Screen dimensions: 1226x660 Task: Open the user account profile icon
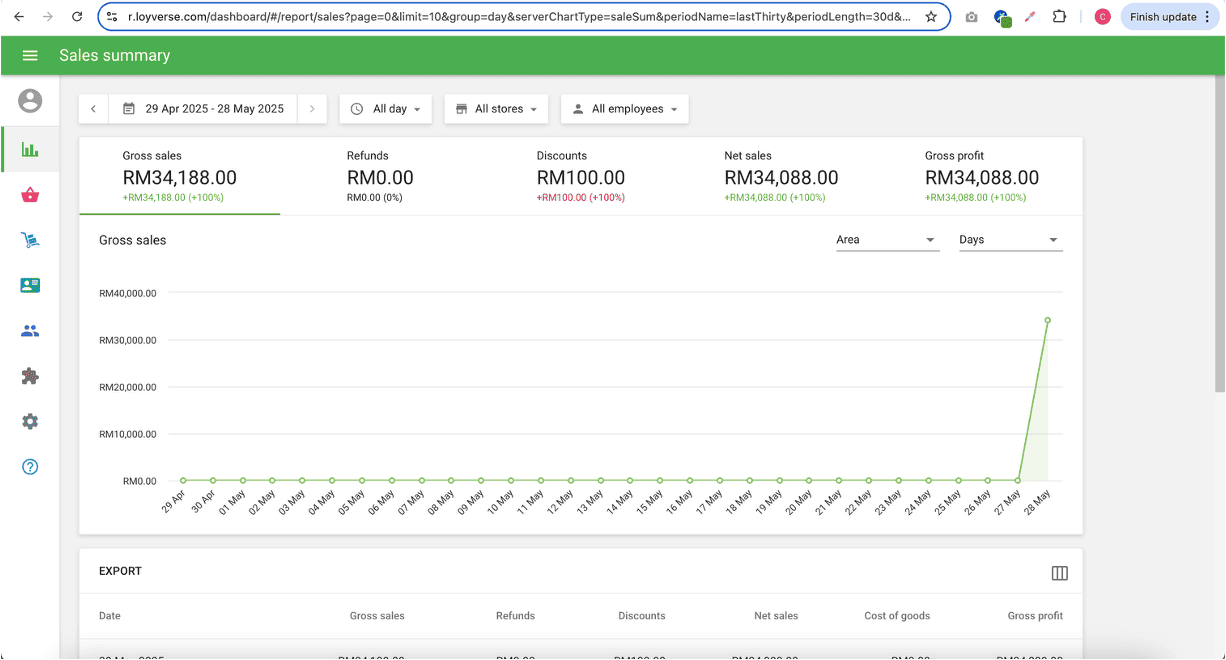pos(30,101)
